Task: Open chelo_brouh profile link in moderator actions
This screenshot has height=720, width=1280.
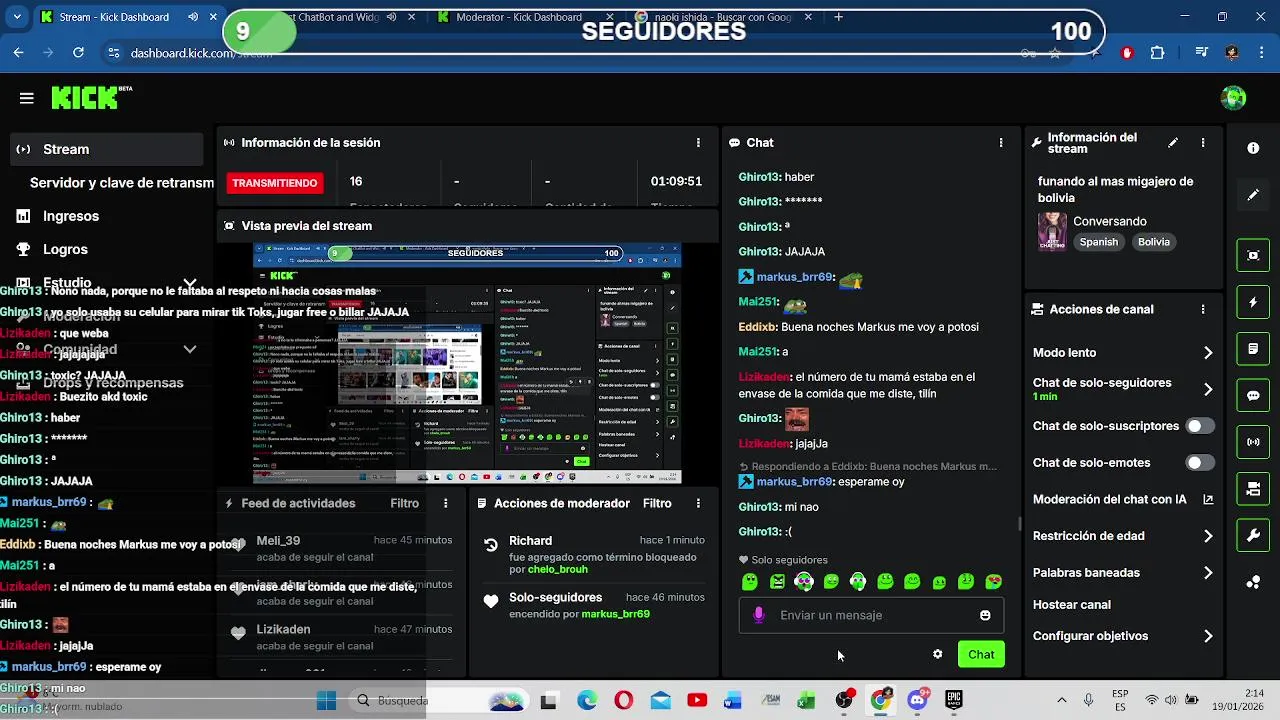Action: coord(558,570)
